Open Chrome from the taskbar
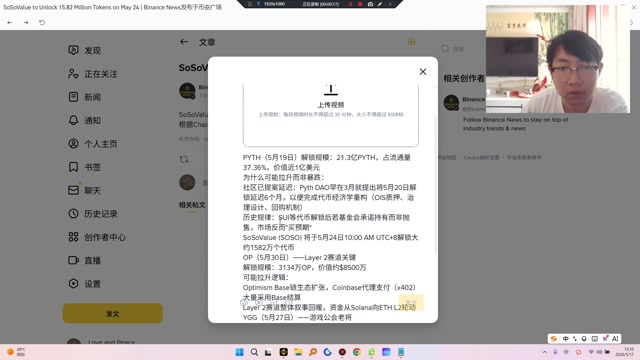Viewport: 640px width, 360px height. (x=357, y=352)
